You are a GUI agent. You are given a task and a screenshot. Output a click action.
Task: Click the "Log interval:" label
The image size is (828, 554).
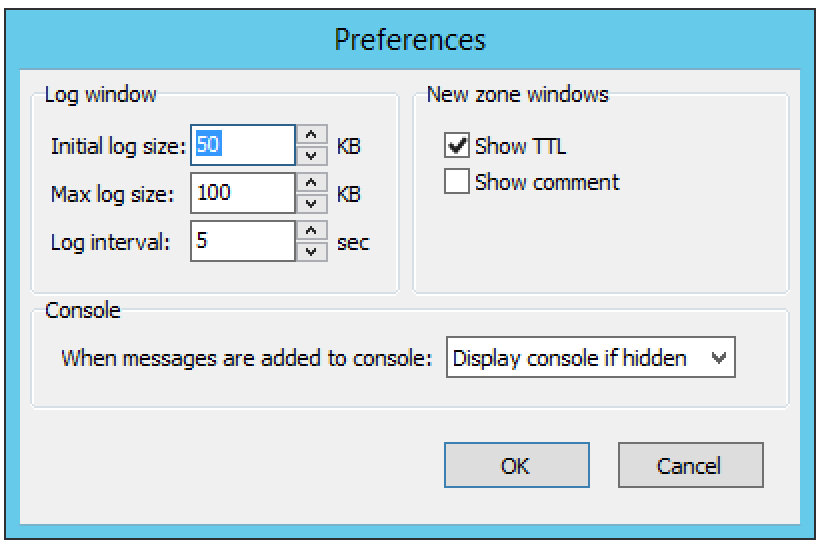click(109, 242)
